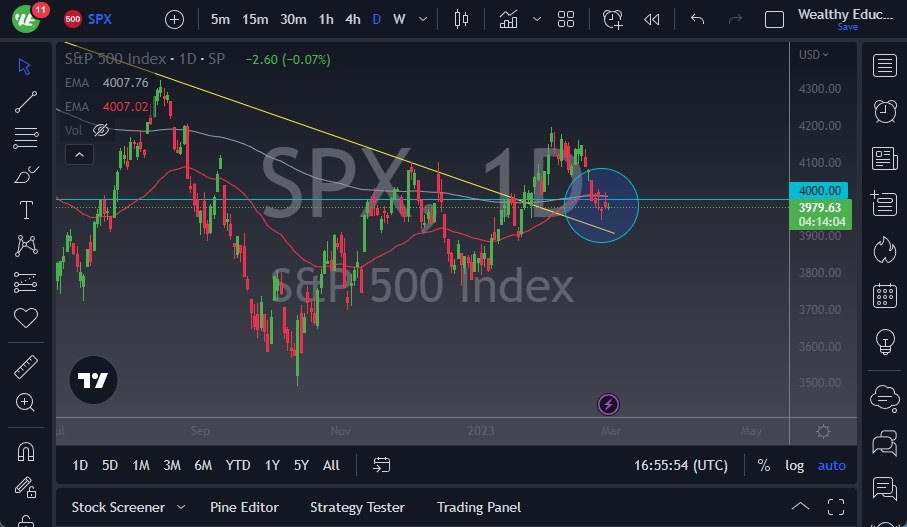Open the Watchlist panel icon
This screenshot has width=907, height=527.
(884, 66)
